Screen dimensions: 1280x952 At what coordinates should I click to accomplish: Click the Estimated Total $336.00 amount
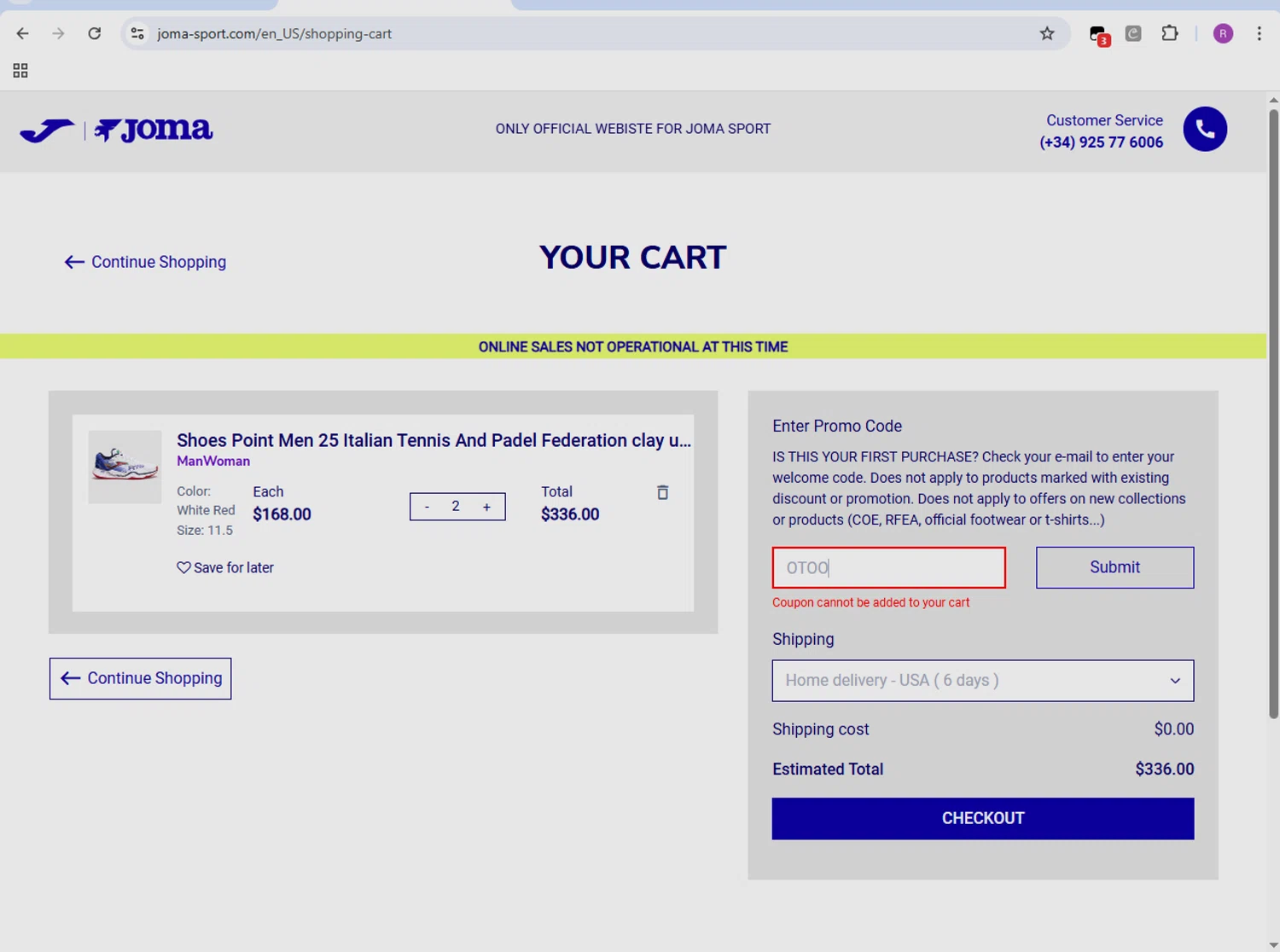pos(1164,769)
